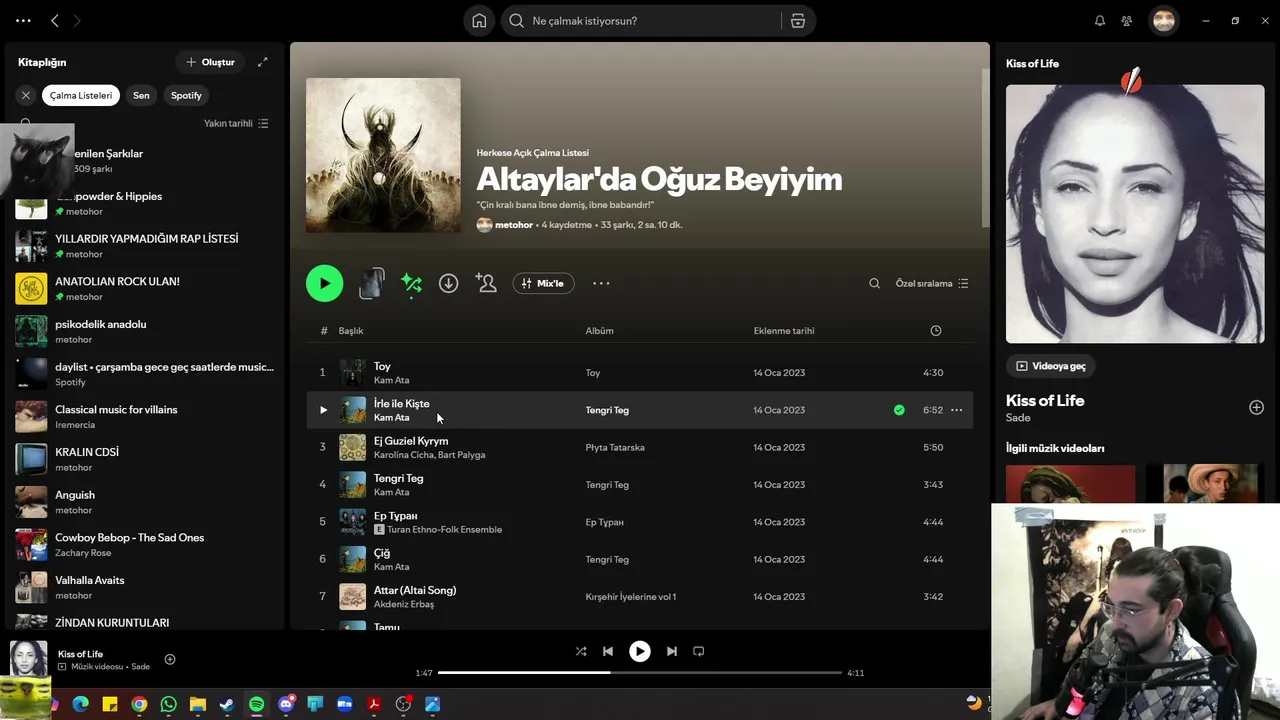
Task: Clear the library filter with X
Action: pos(26,95)
